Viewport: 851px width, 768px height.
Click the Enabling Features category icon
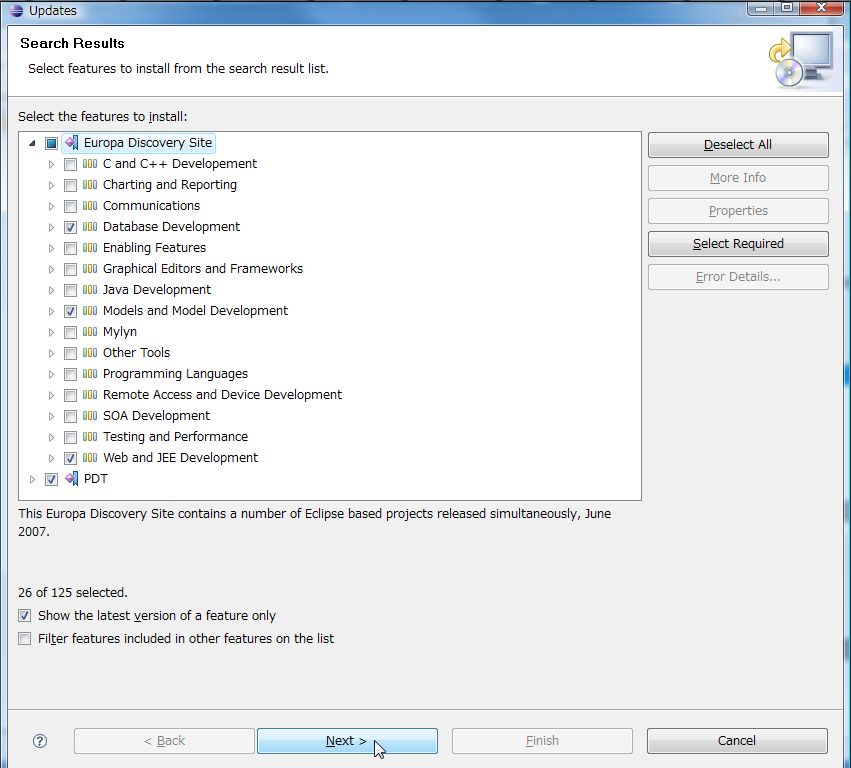90,248
